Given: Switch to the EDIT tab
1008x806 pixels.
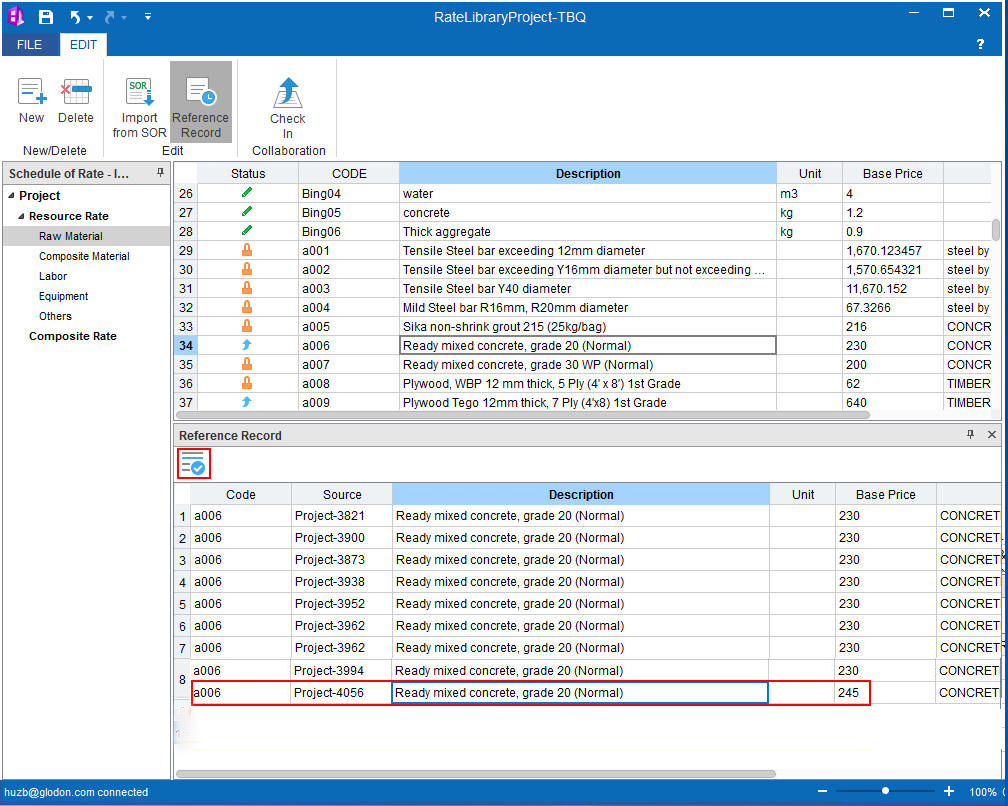Looking at the screenshot, I should point(83,45).
